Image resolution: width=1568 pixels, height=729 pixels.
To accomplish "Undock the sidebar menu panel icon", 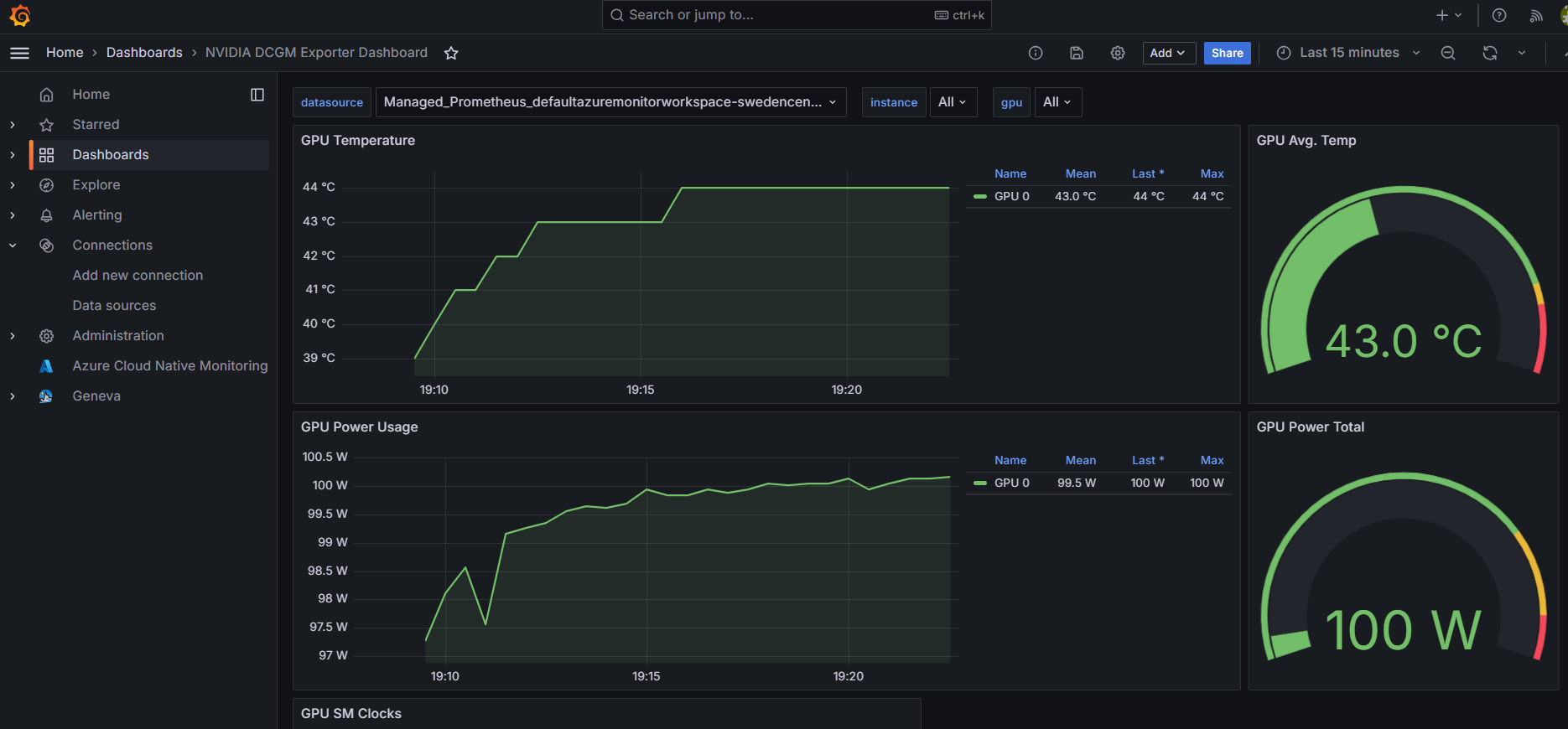I will 257,95.
